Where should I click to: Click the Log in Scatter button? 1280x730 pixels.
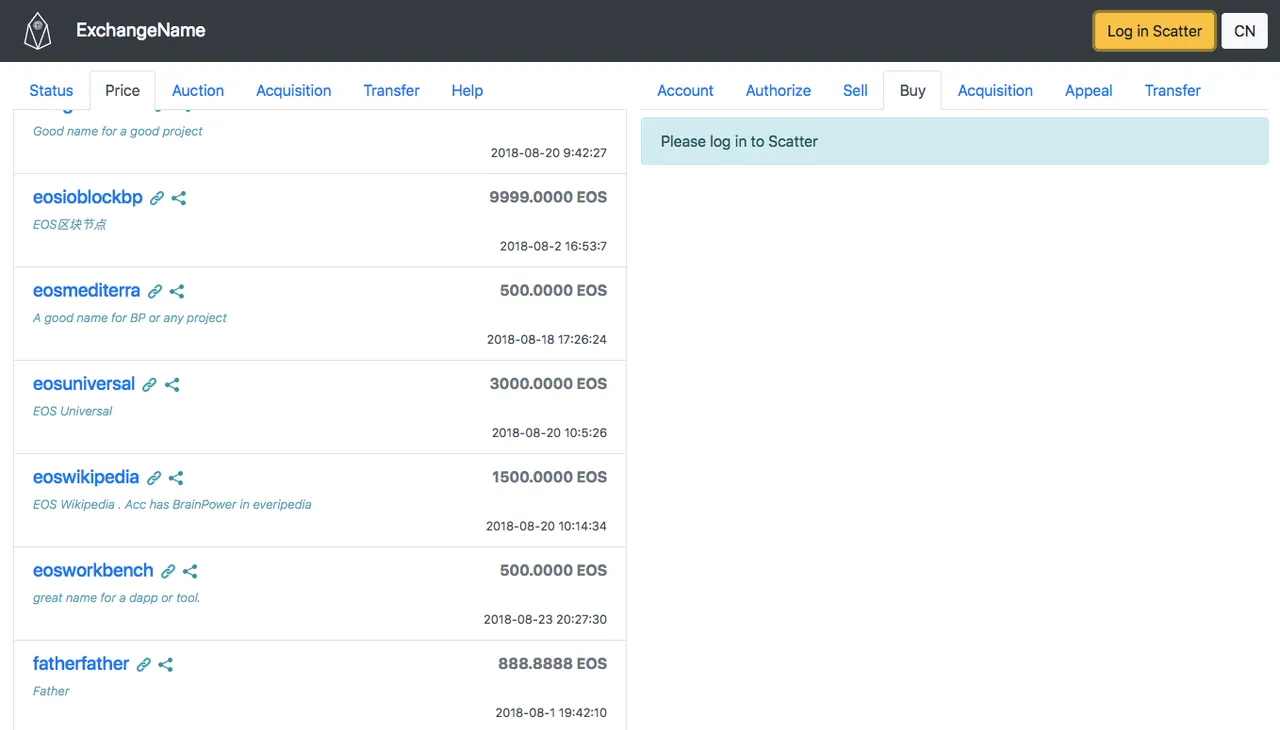(x=1154, y=31)
